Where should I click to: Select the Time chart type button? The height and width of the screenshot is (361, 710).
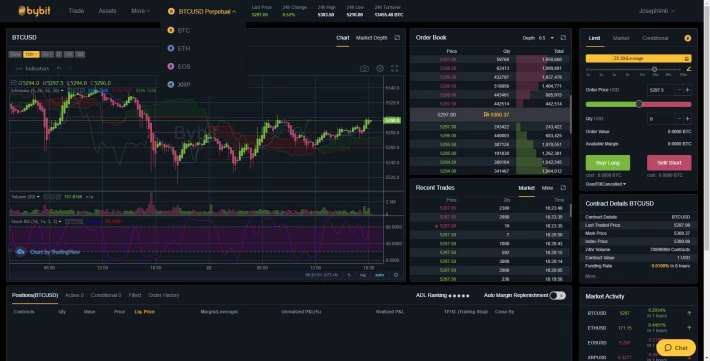pos(15,54)
